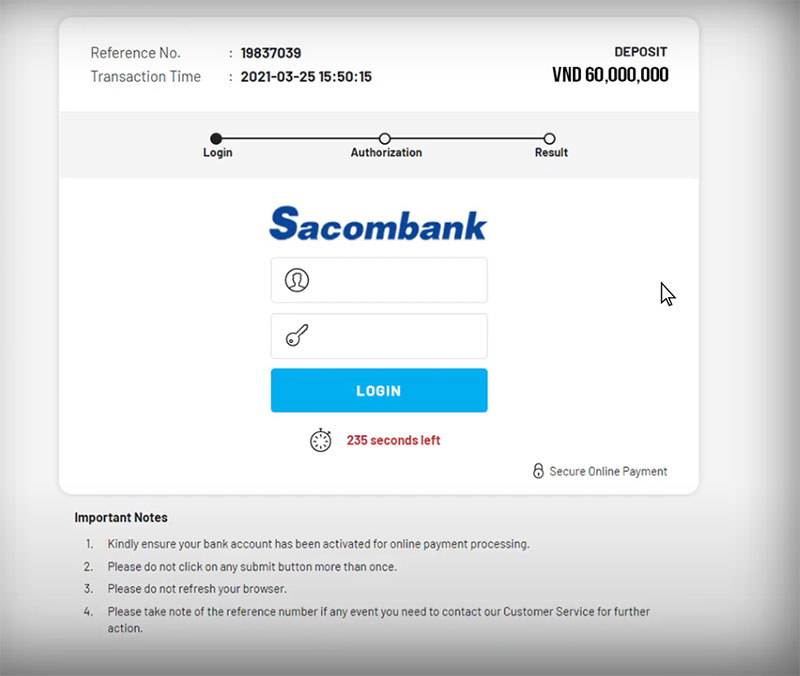Select the filled Login step circle
Viewport: 800px width, 676px height.
click(x=216, y=139)
